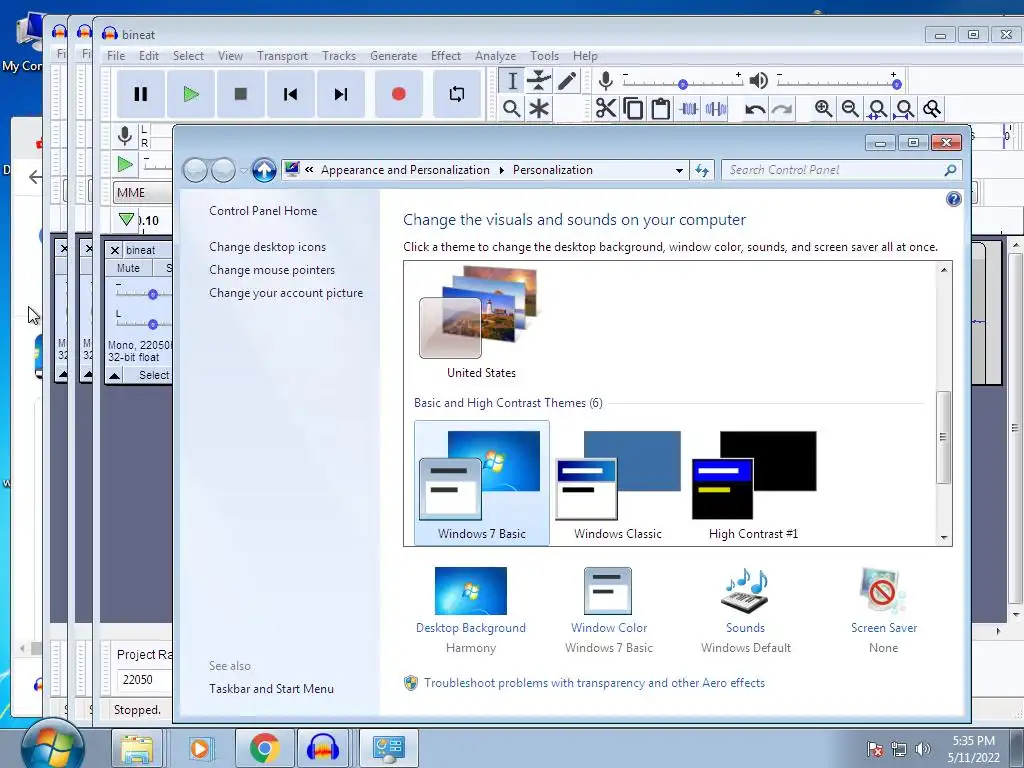The height and width of the screenshot is (768, 1024).
Task: Select the Multi-tool asterisk icon
Action: click(539, 108)
